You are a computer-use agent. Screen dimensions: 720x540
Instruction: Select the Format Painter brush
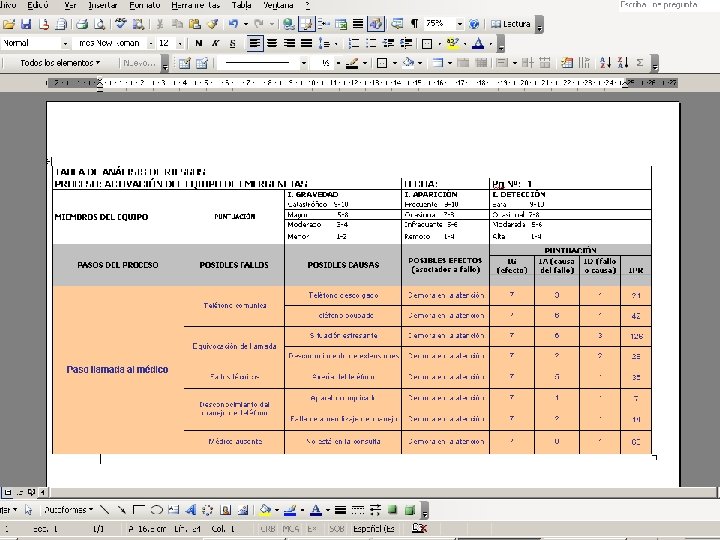[212, 24]
